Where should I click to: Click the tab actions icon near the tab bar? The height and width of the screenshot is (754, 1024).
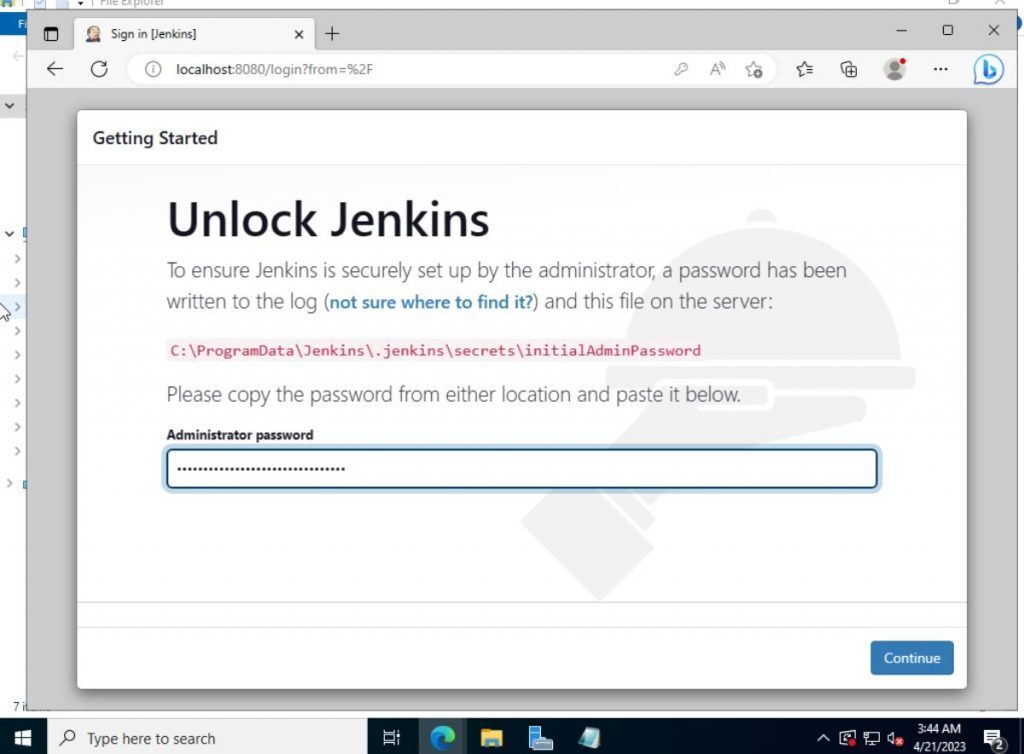pyautogui.click(x=51, y=33)
